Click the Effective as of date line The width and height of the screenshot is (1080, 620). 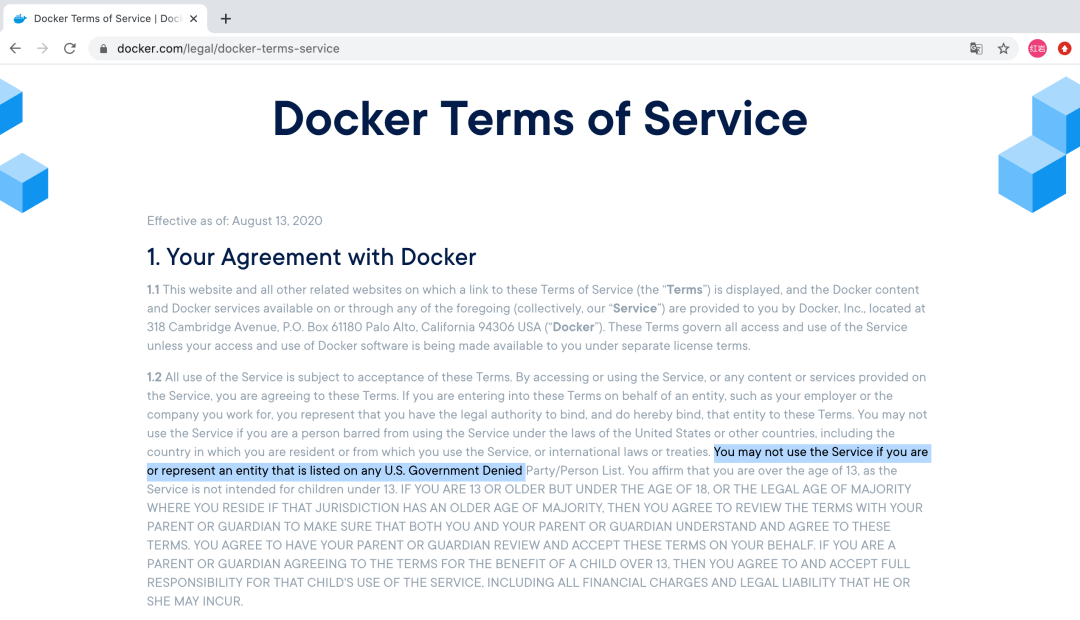pyautogui.click(x=234, y=220)
